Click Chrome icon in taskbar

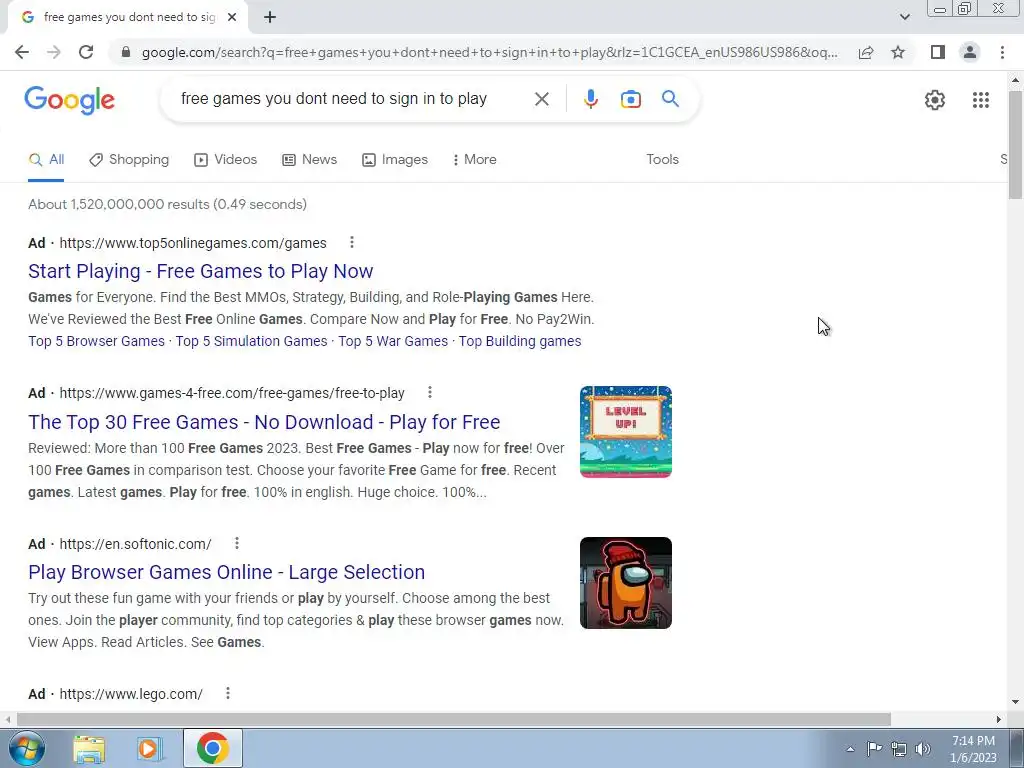[212, 749]
